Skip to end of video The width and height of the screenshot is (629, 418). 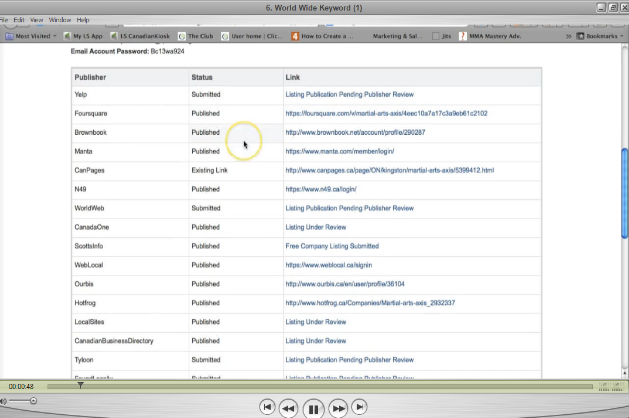(359, 407)
